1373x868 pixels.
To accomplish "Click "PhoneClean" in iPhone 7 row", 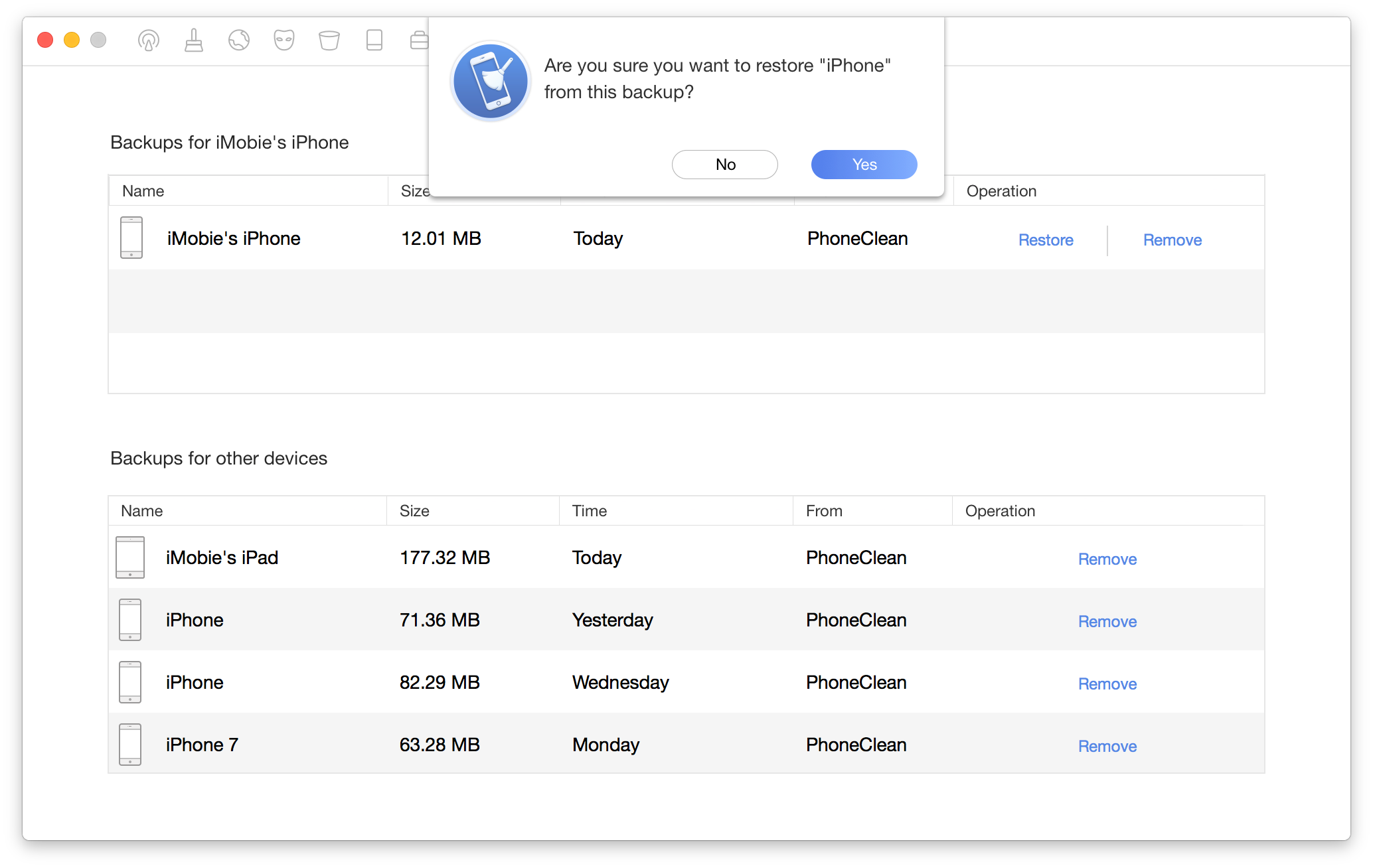I will 856,745.
